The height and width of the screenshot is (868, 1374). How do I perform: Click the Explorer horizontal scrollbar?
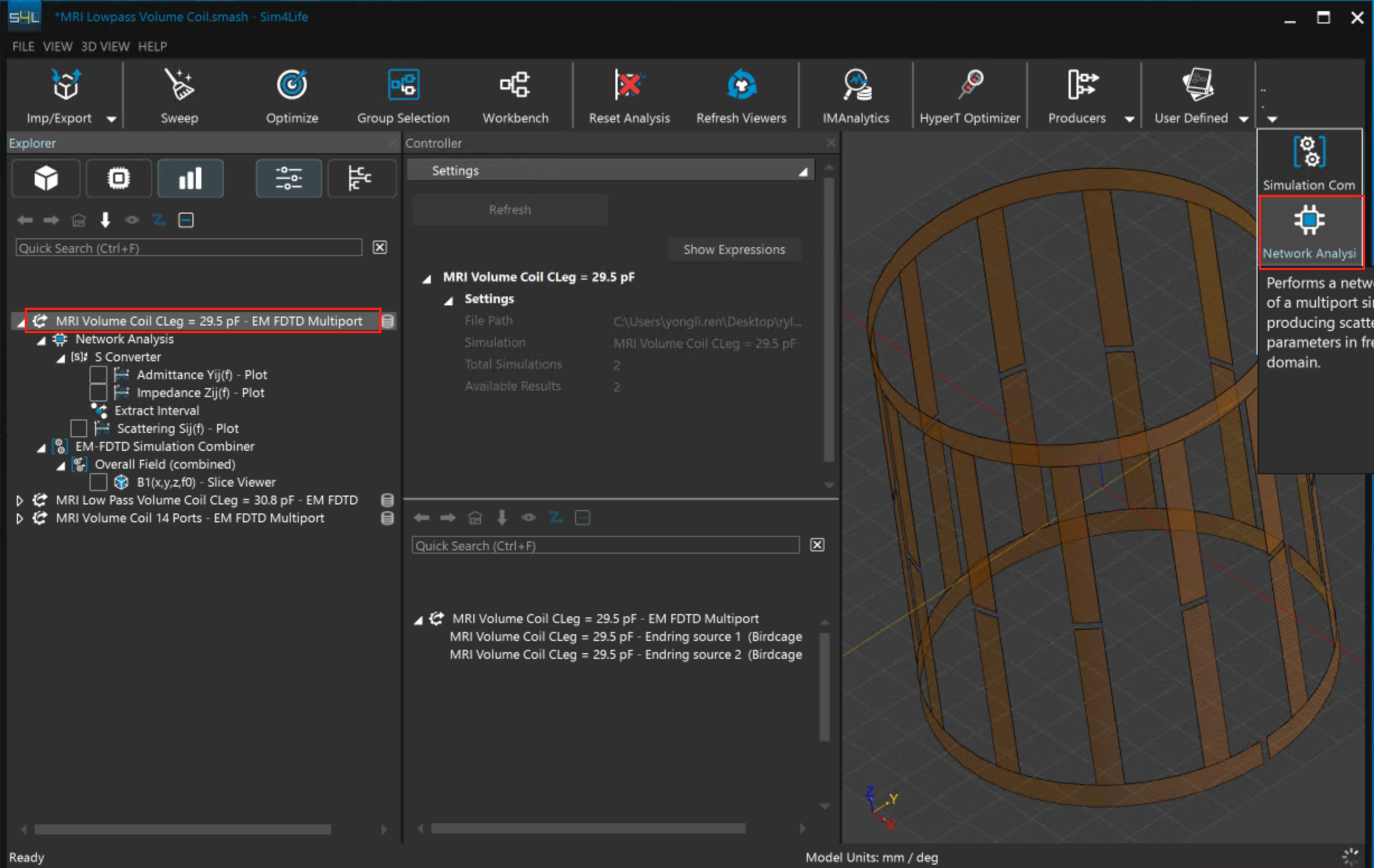click(182, 829)
